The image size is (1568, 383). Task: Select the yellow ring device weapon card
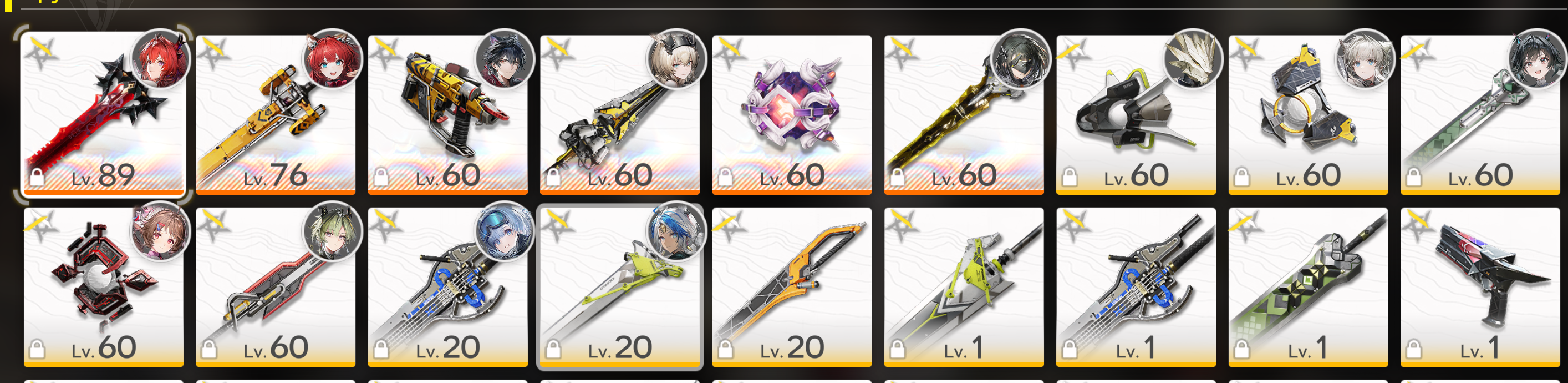[1308, 114]
